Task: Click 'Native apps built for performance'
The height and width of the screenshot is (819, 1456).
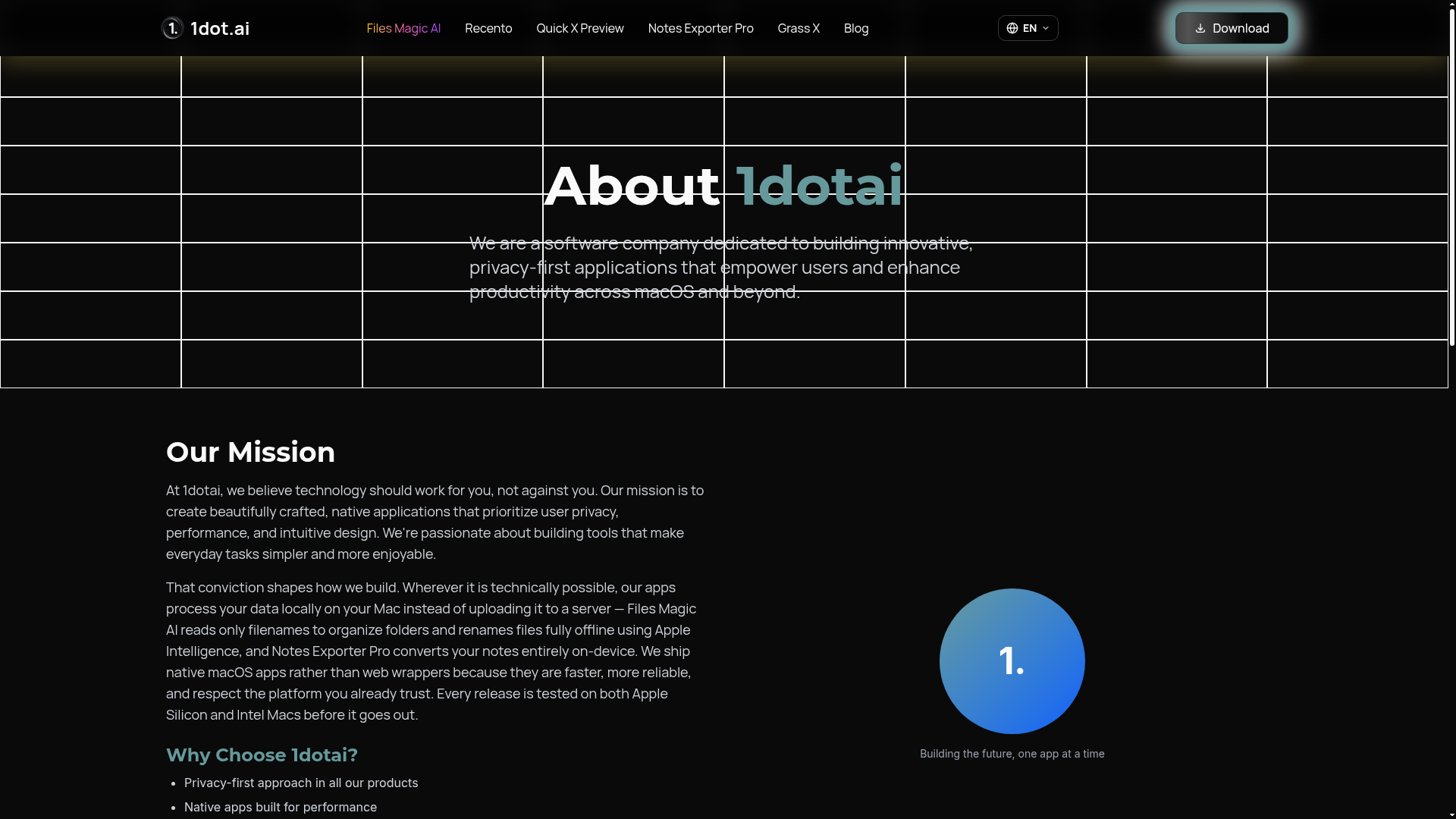Action: tap(281, 807)
